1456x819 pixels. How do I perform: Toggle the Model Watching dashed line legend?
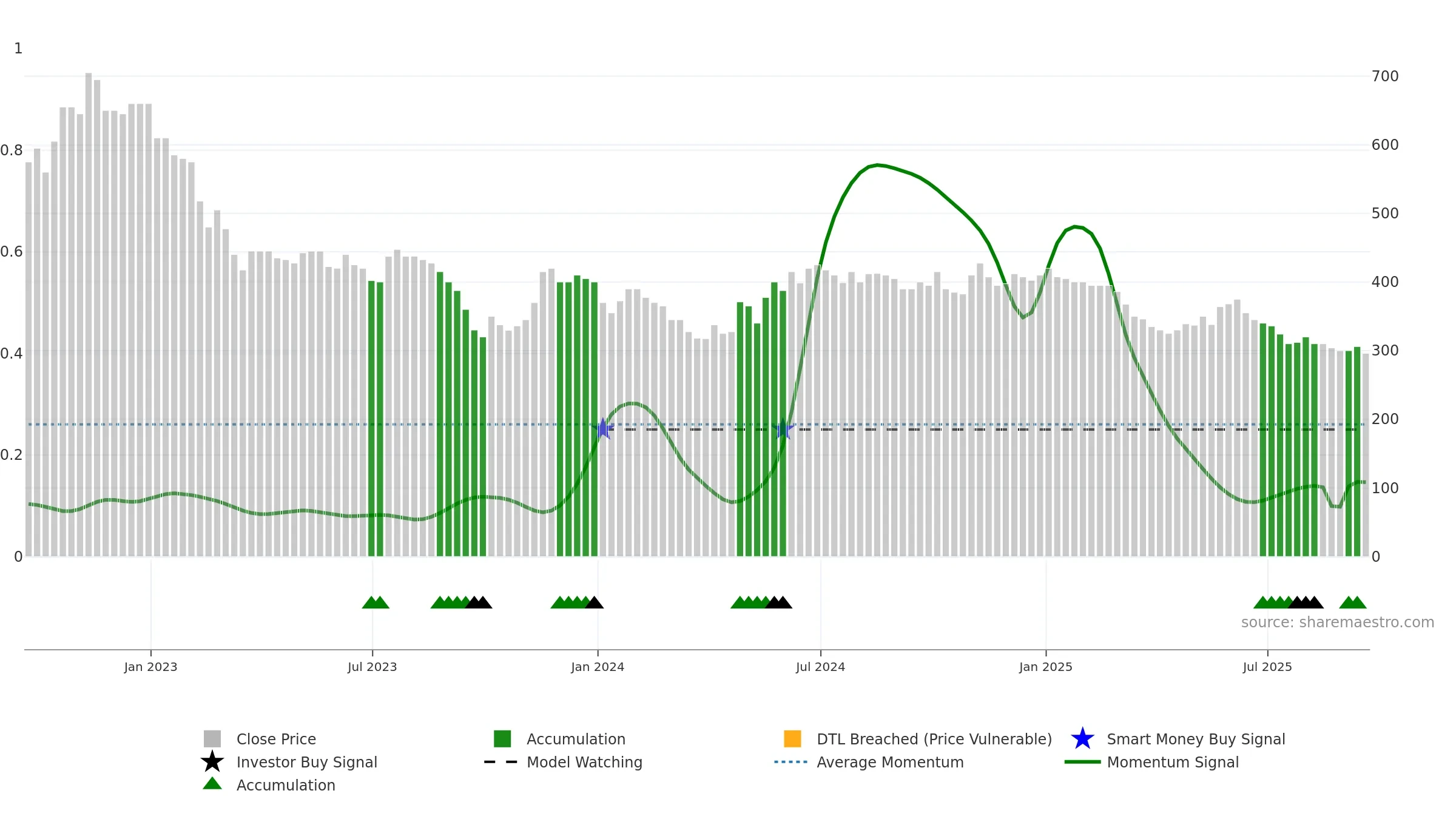point(563,762)
